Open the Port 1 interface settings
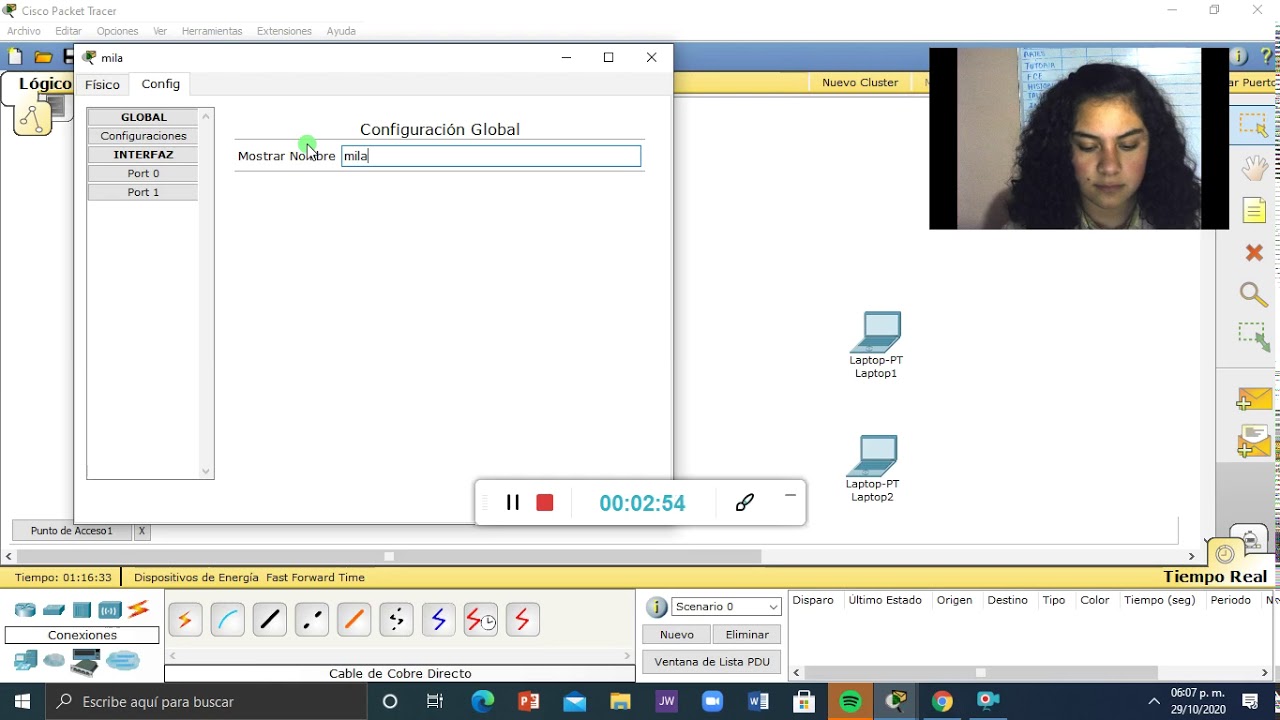 143,192
